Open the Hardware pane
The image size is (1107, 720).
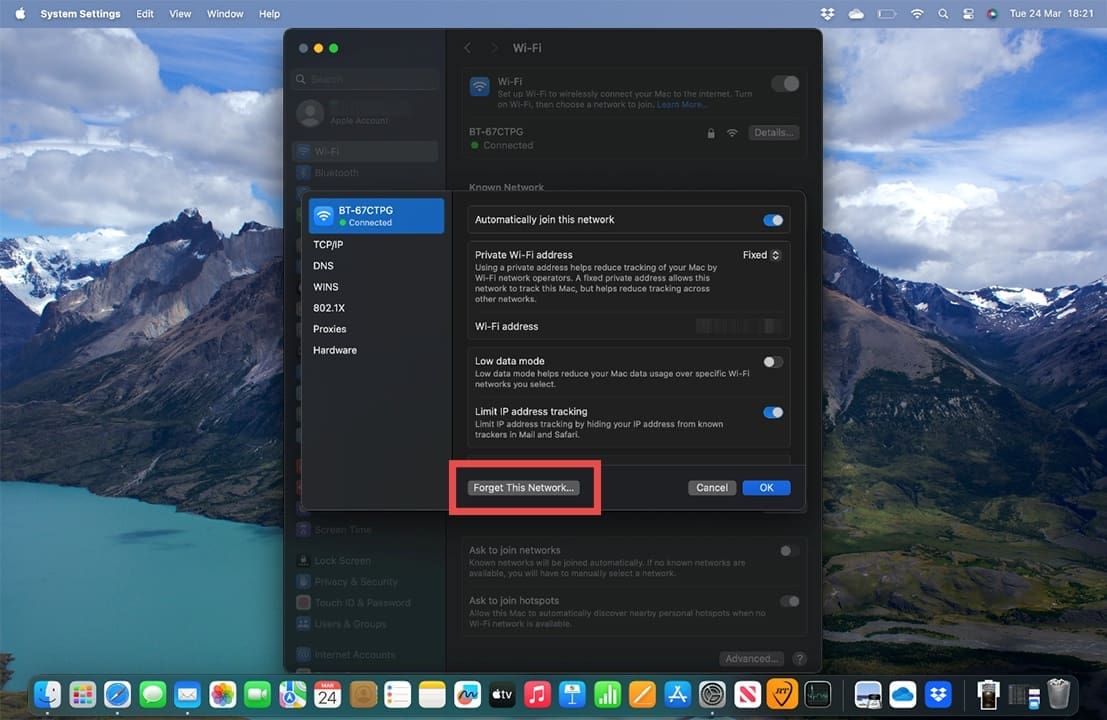335,350
